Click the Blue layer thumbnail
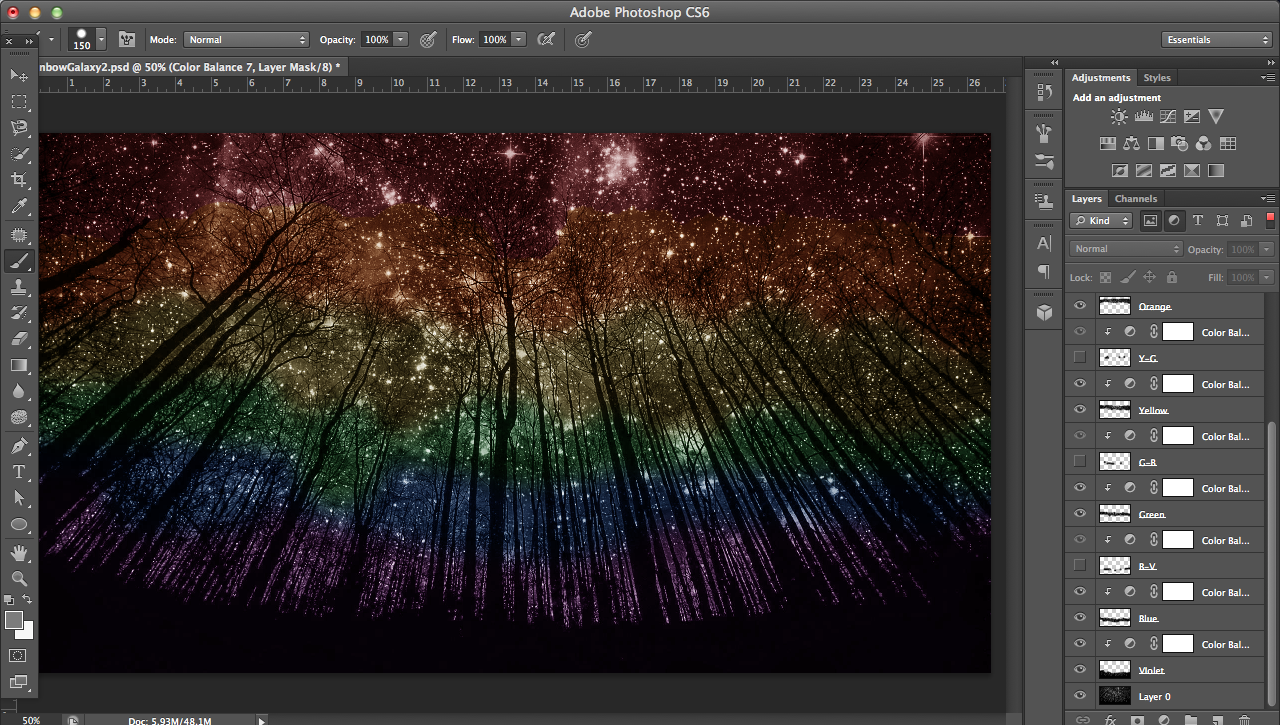This screenshot has width=1280, height=725. (1114, 617)
